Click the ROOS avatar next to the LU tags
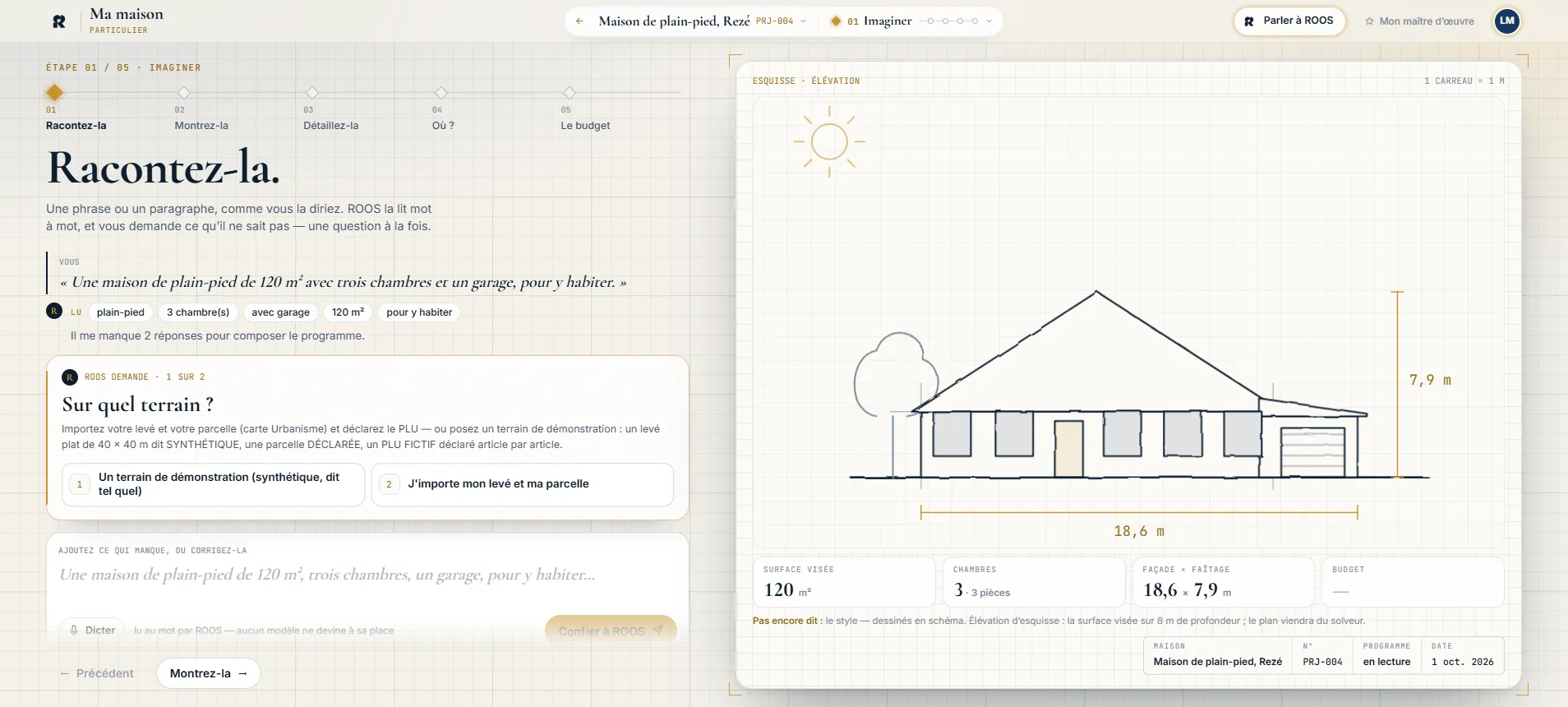This screenshot has width=1568, height=707. [54, 312]
